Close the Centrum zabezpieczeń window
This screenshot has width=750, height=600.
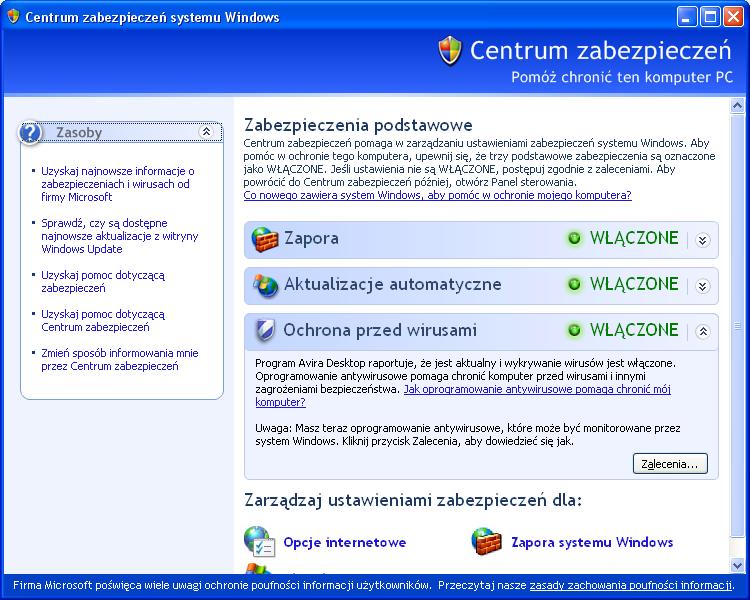tap(733, 17)
